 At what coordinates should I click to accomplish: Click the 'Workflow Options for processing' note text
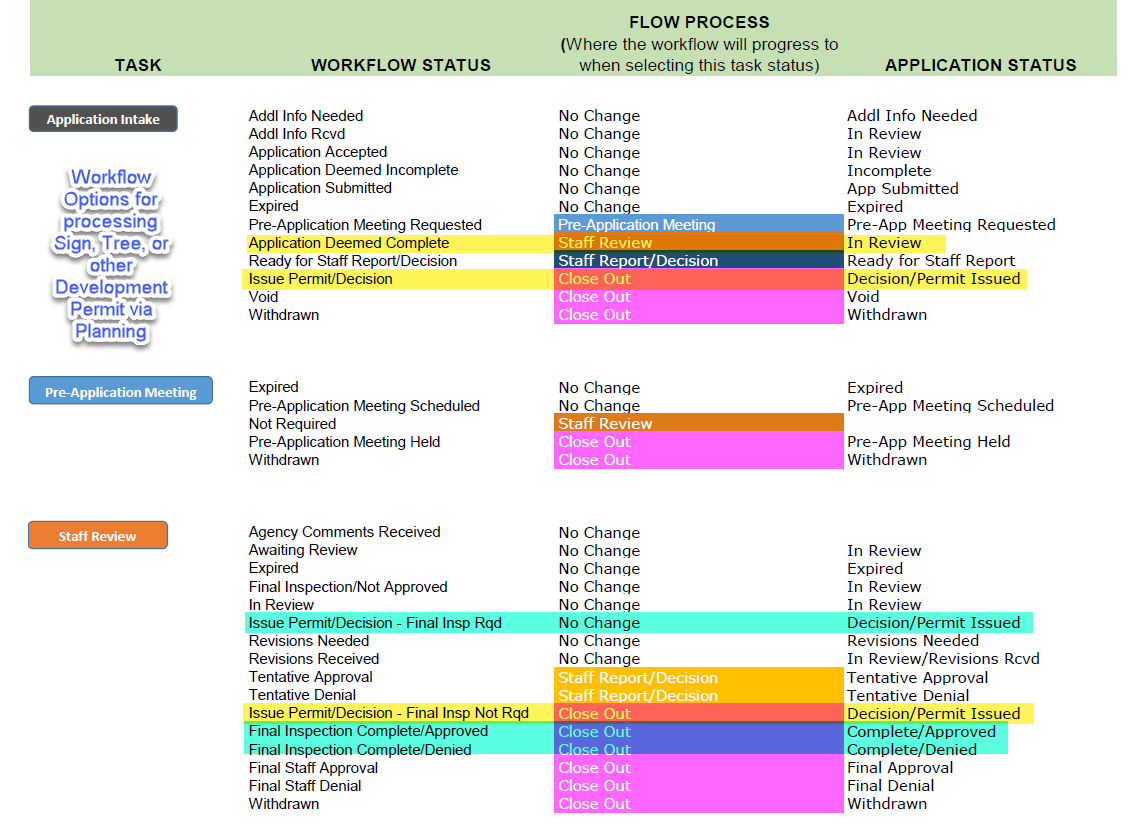(x=111, y=255)
